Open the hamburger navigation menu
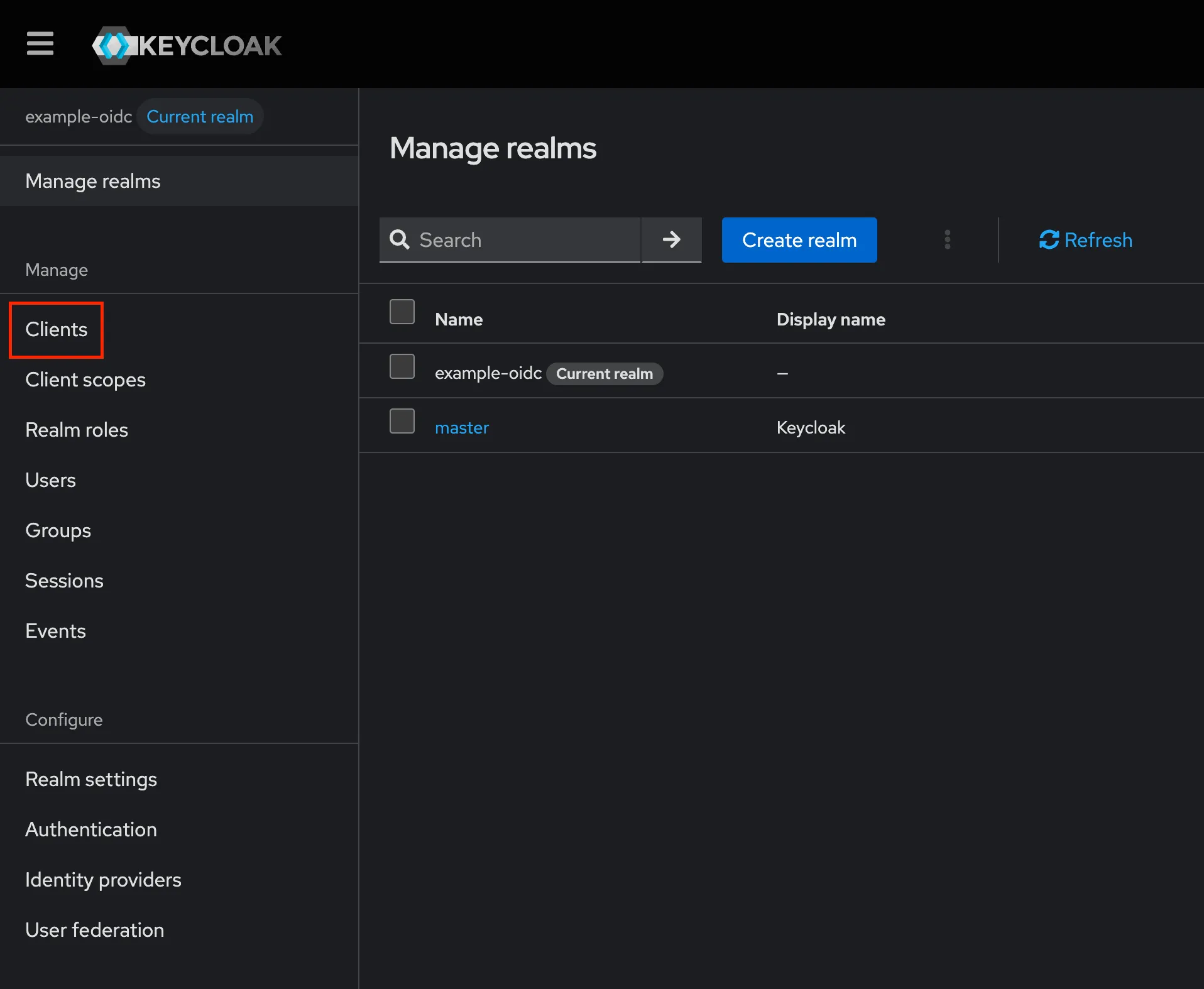Image resolution: width=1204 pixels, height=989 pixels. pos(40,44)
